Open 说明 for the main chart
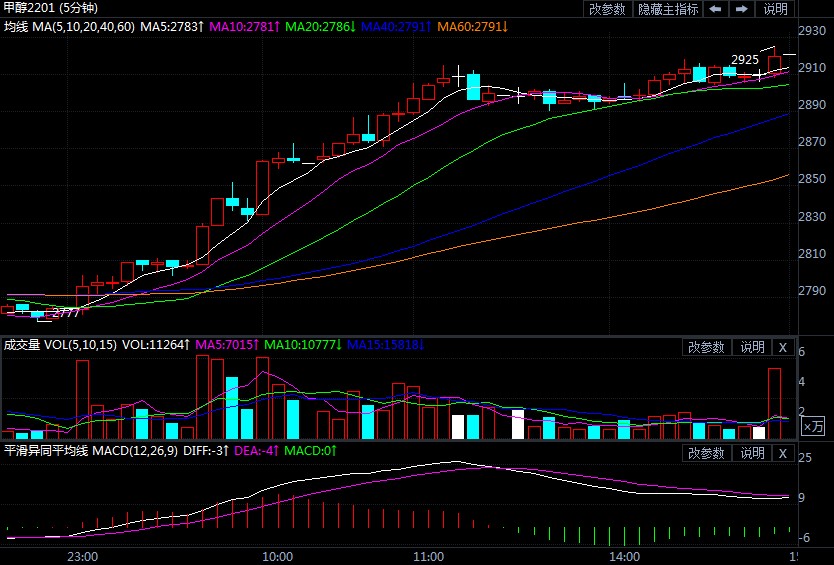Viewport: 834px width, 565px height. pos(776,9)
